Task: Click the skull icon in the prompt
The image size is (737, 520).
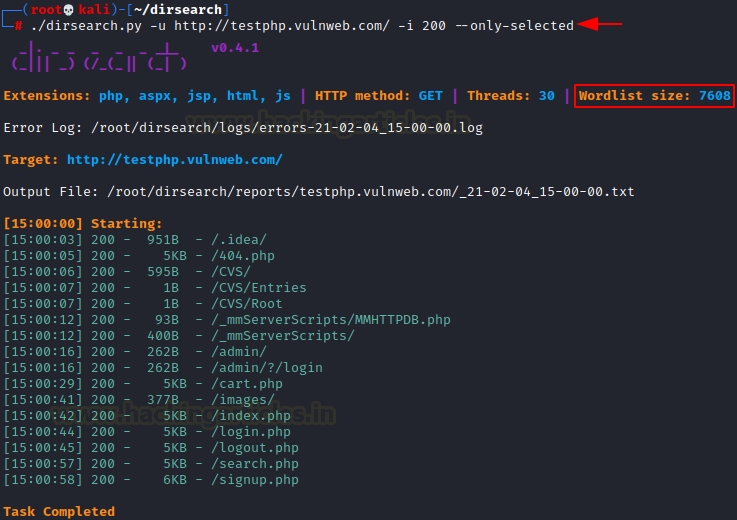Action: point(69,10)
